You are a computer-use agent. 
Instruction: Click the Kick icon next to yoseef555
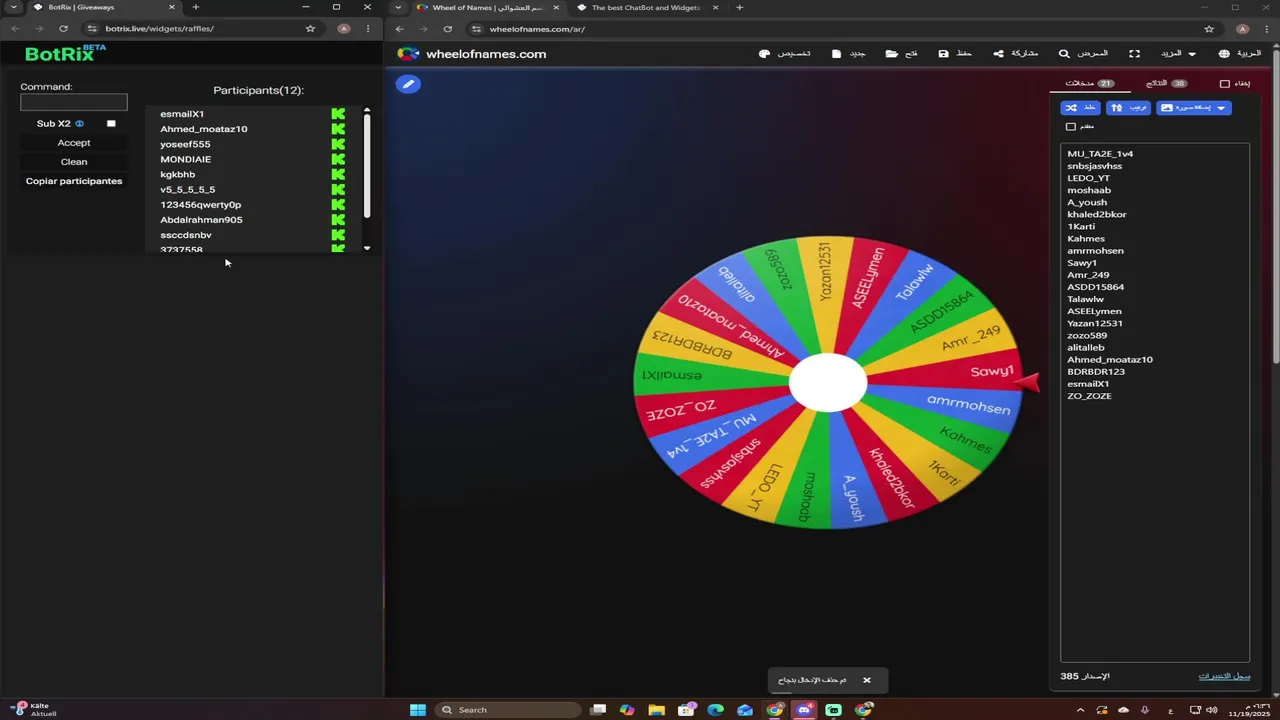pos(338,144)
